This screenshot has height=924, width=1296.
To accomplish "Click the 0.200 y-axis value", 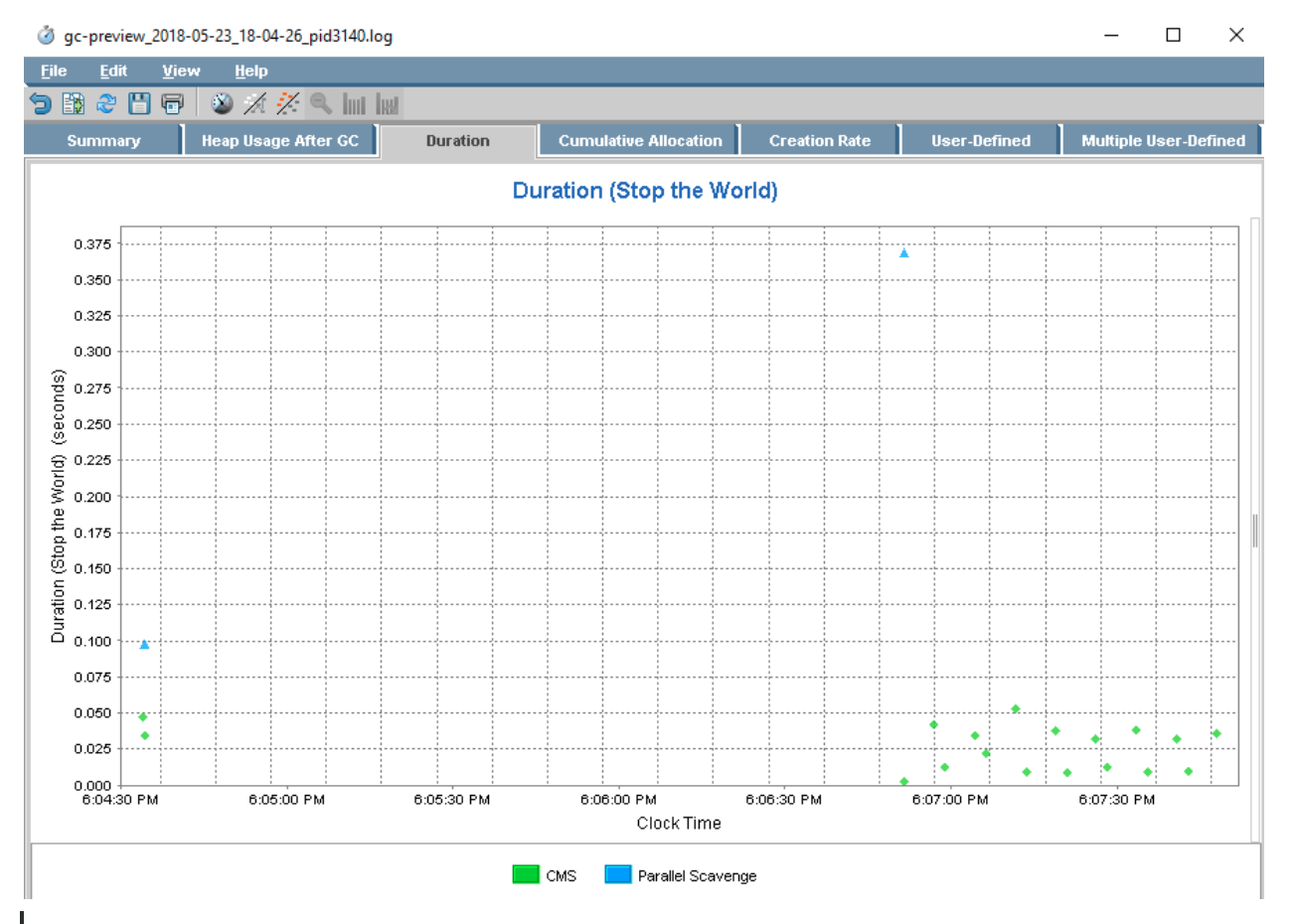I will [x=92, y=497].
